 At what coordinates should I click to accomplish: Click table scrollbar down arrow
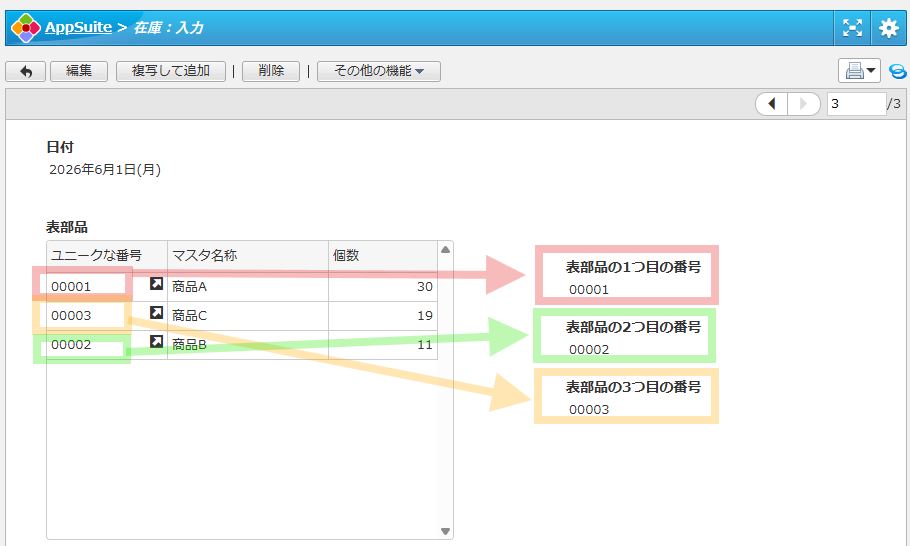click(x=445, y=531)
